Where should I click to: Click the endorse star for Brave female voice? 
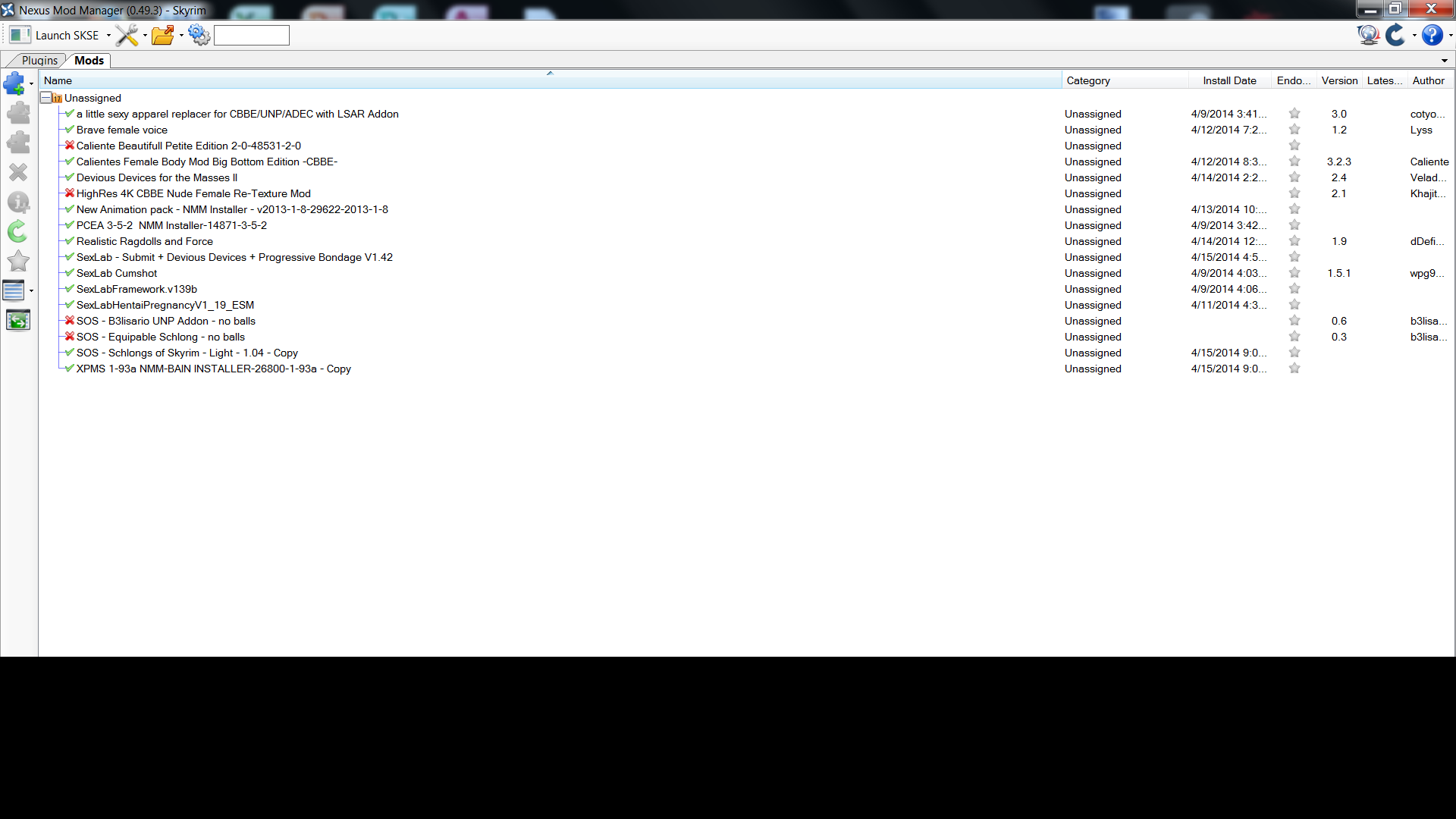(x=1294, y=130)
